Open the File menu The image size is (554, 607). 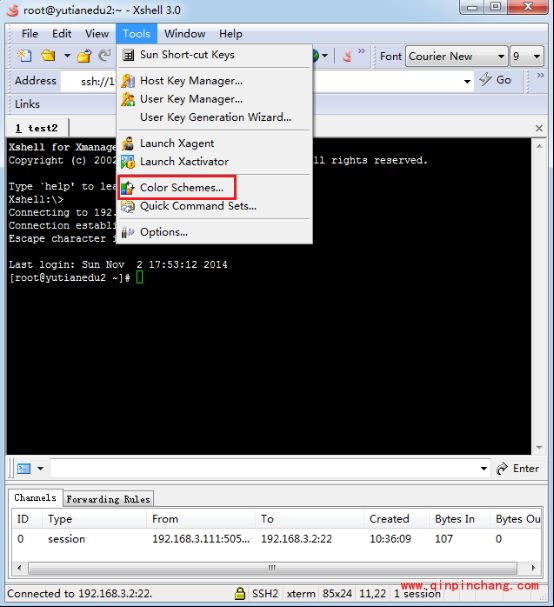coord(30,34)
